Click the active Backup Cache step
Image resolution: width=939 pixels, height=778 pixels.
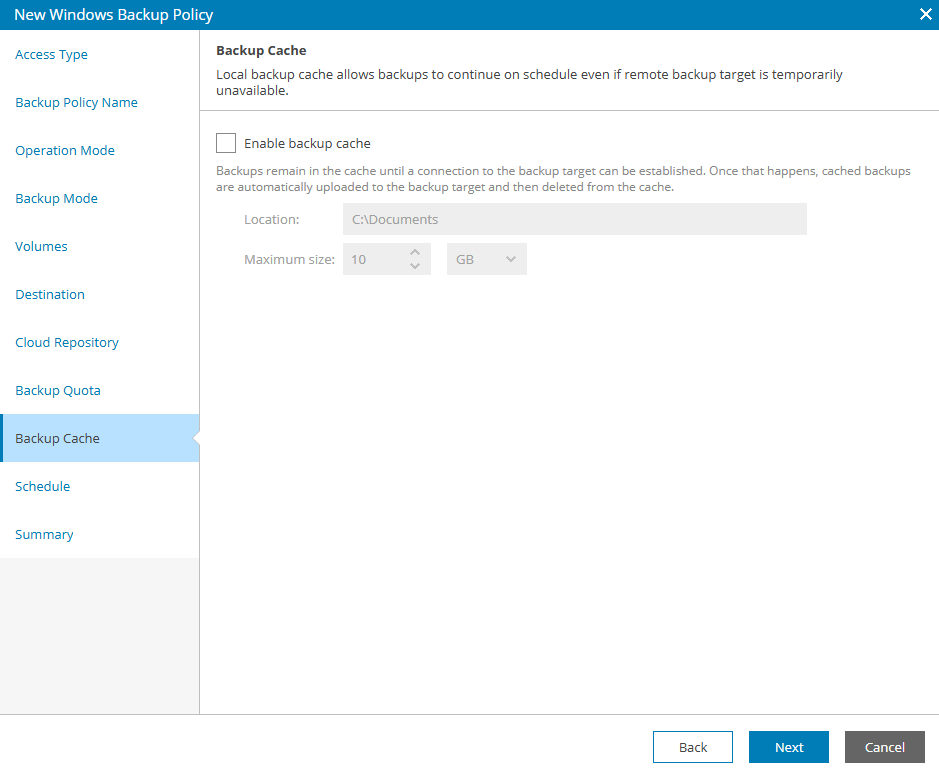pyautogui.click(x=58, y=439)
